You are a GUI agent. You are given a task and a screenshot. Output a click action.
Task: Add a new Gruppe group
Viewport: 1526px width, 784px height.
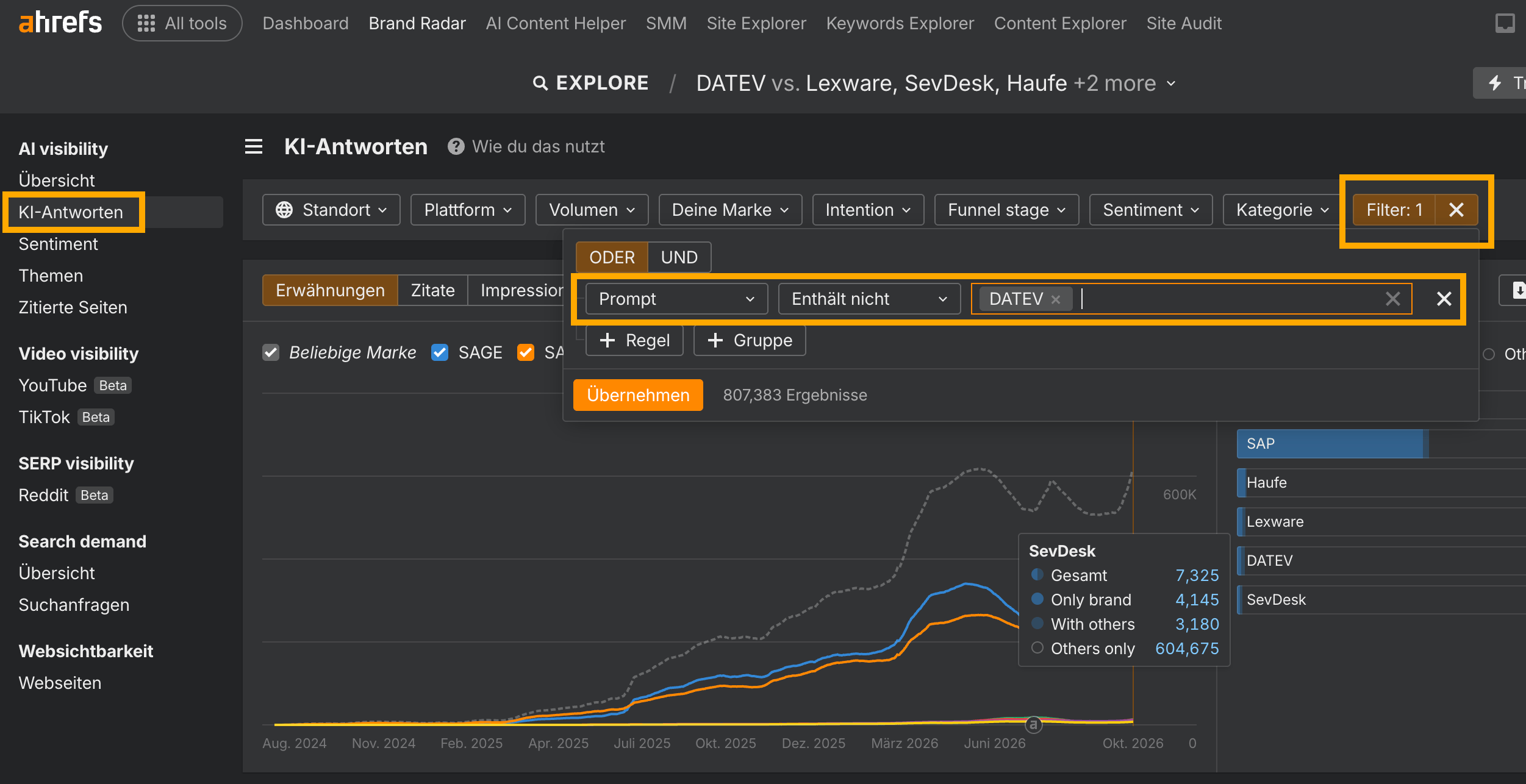click(x=750, y=340)
